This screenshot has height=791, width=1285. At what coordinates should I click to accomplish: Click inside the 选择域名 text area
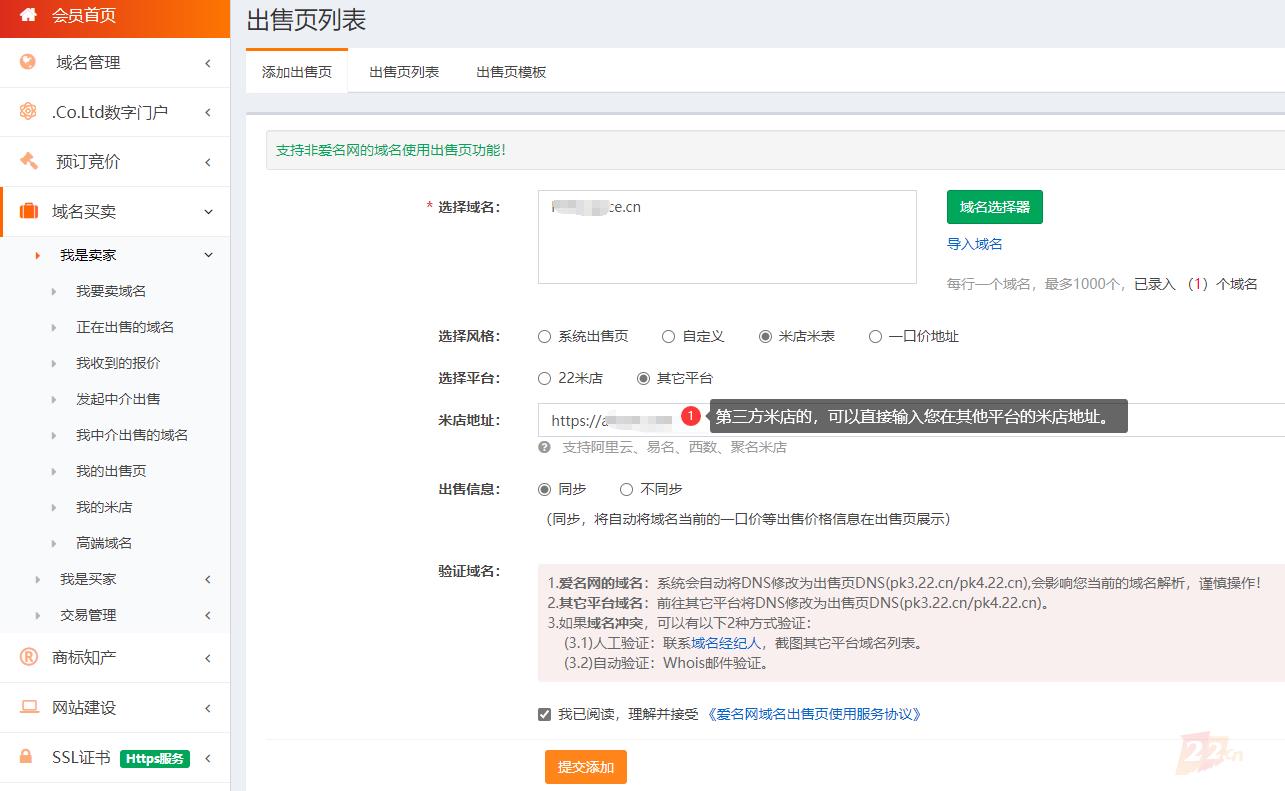[727, 245]
